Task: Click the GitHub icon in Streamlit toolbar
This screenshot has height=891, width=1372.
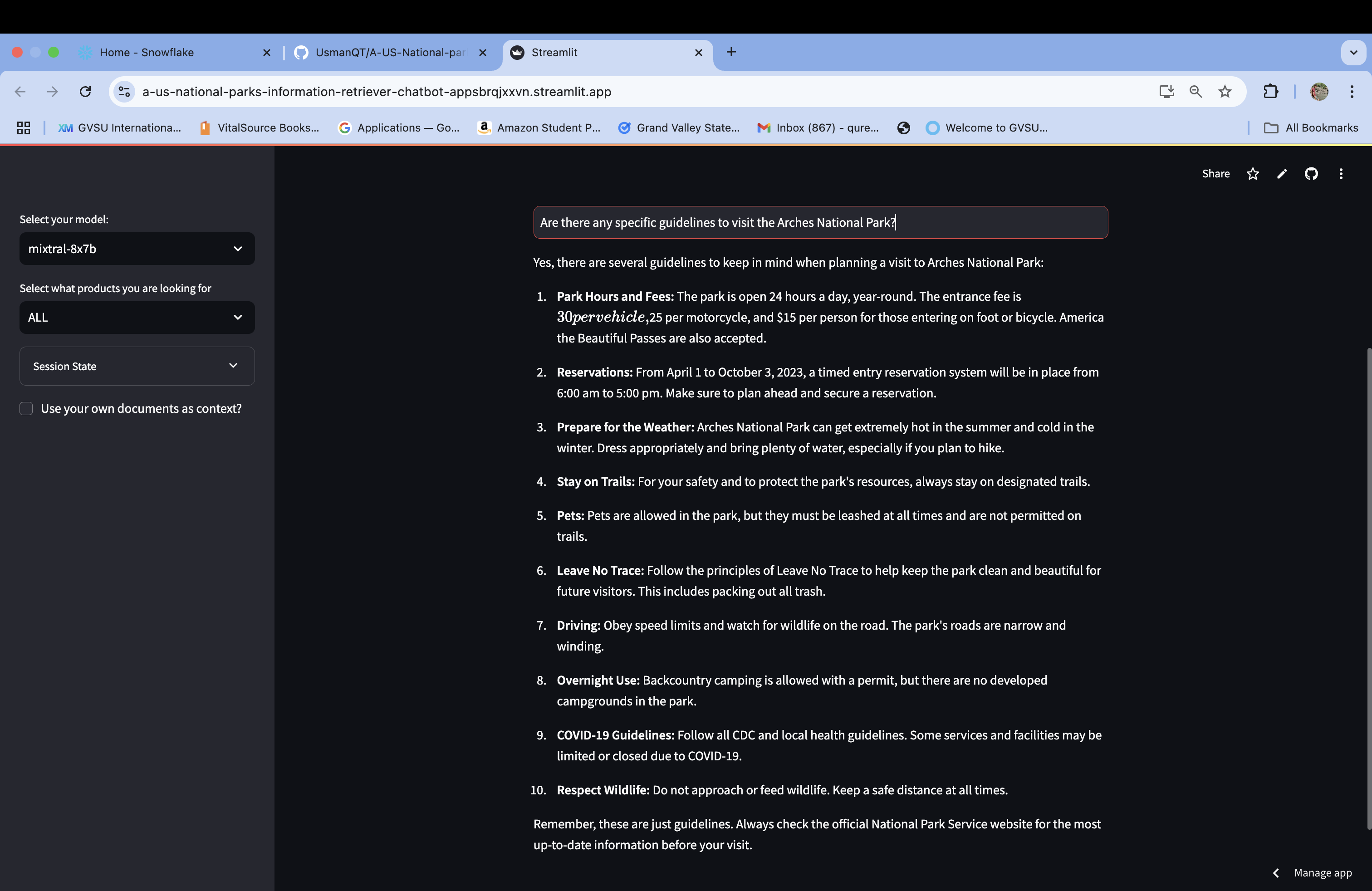Action: (1311, 174)
